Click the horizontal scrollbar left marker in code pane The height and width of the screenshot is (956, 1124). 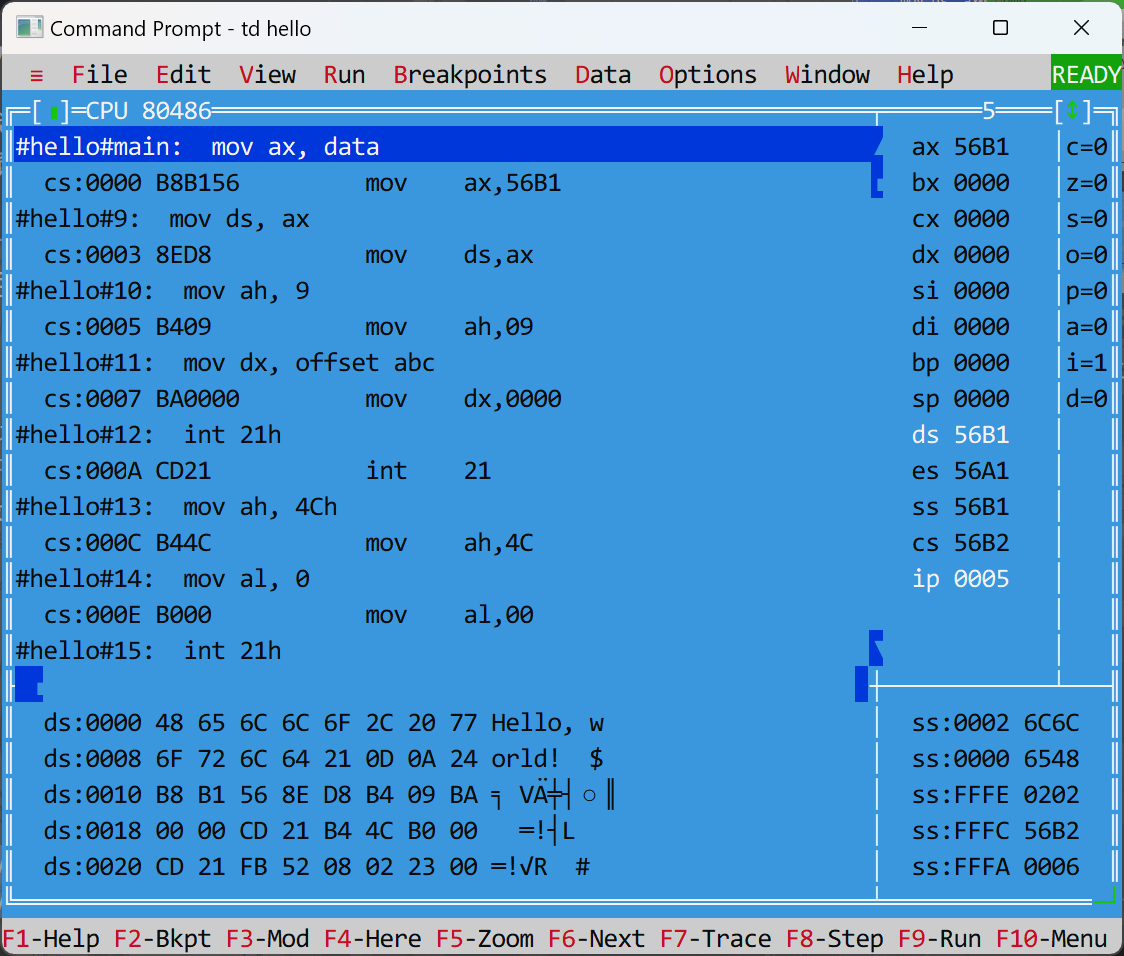[29, 684]
